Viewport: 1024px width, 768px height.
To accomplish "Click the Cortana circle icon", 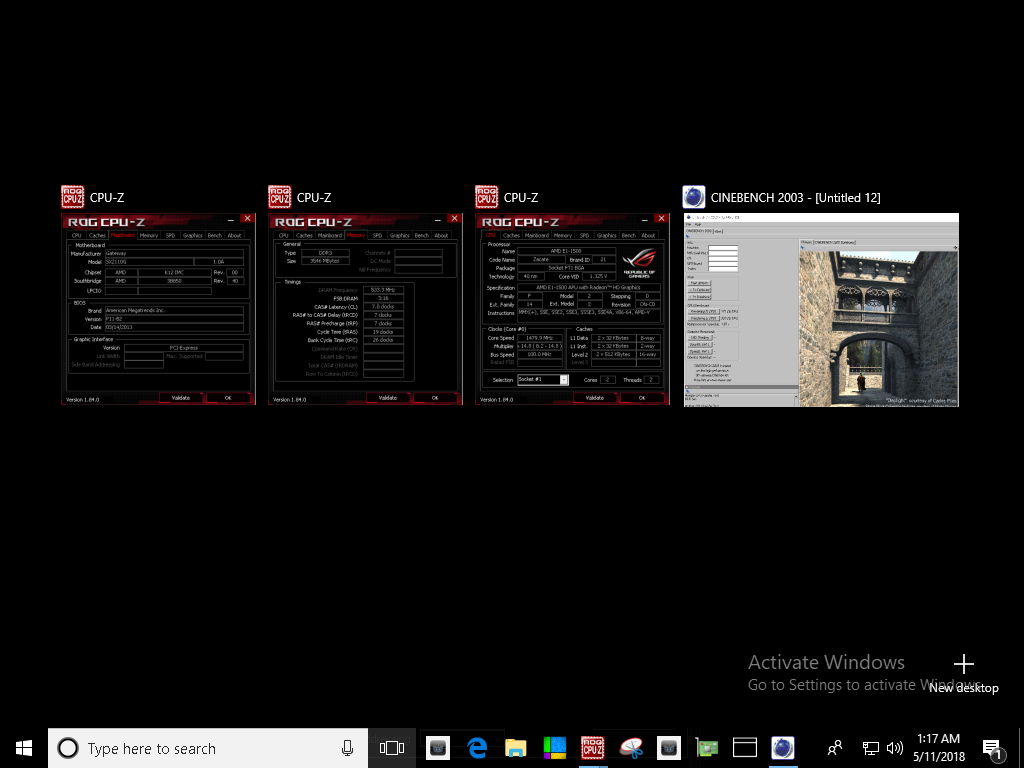I will pyautogui.click(x=68, y=748).
